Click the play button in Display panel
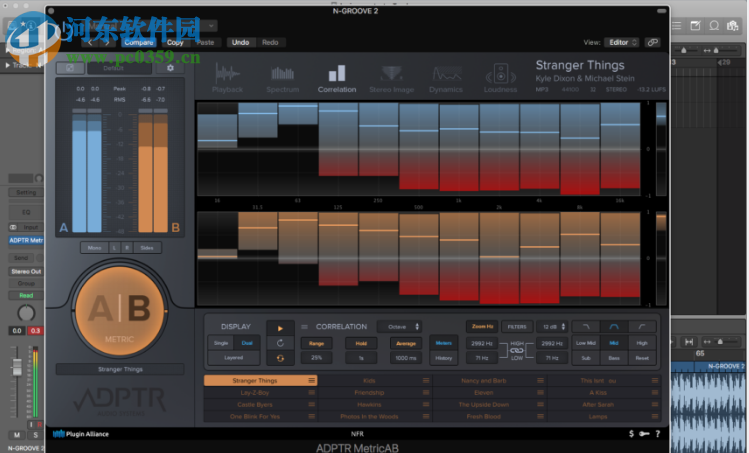The image size is (749, 453). pos(280,328)
